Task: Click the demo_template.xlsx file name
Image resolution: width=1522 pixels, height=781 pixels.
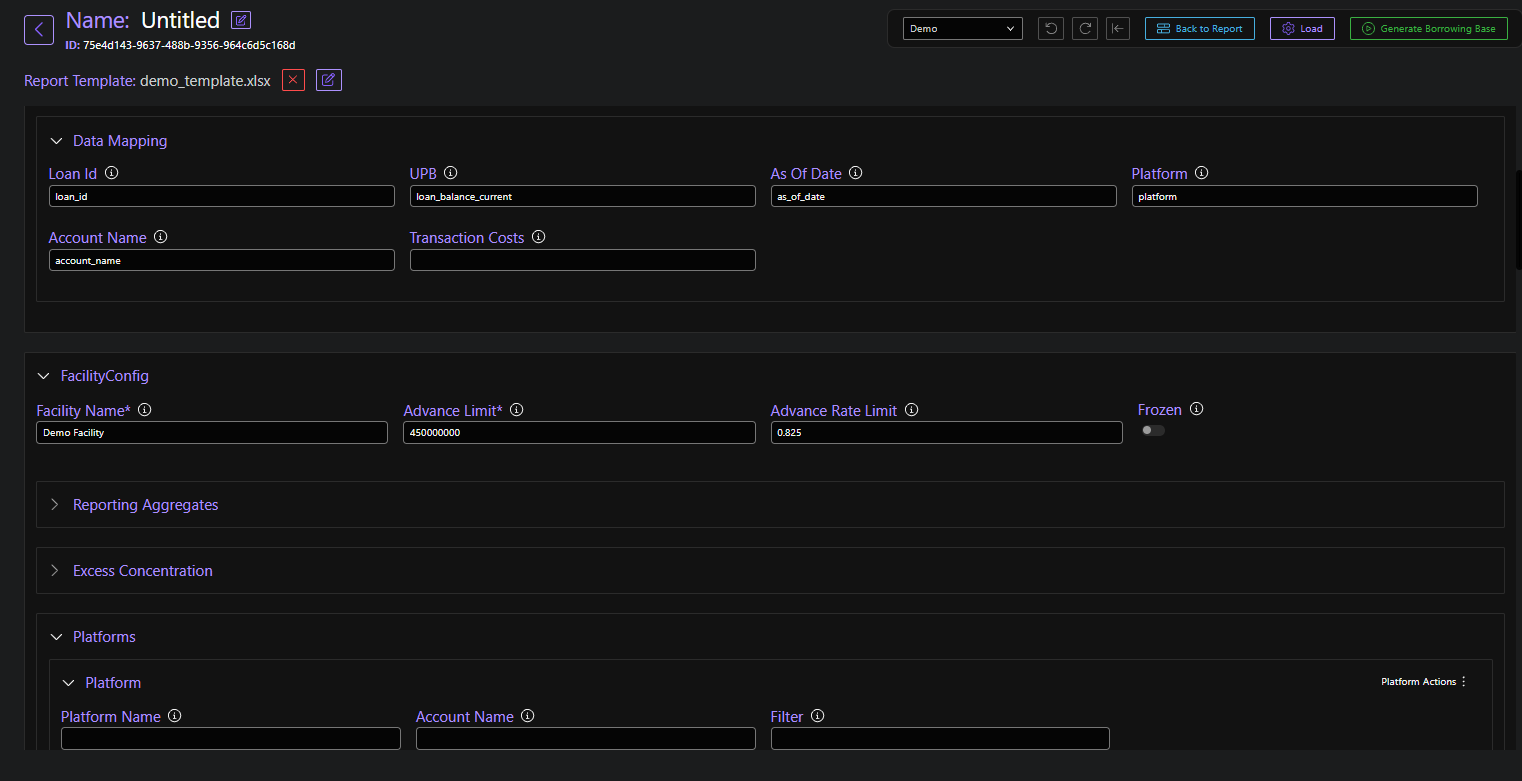Action: [205, 81]
